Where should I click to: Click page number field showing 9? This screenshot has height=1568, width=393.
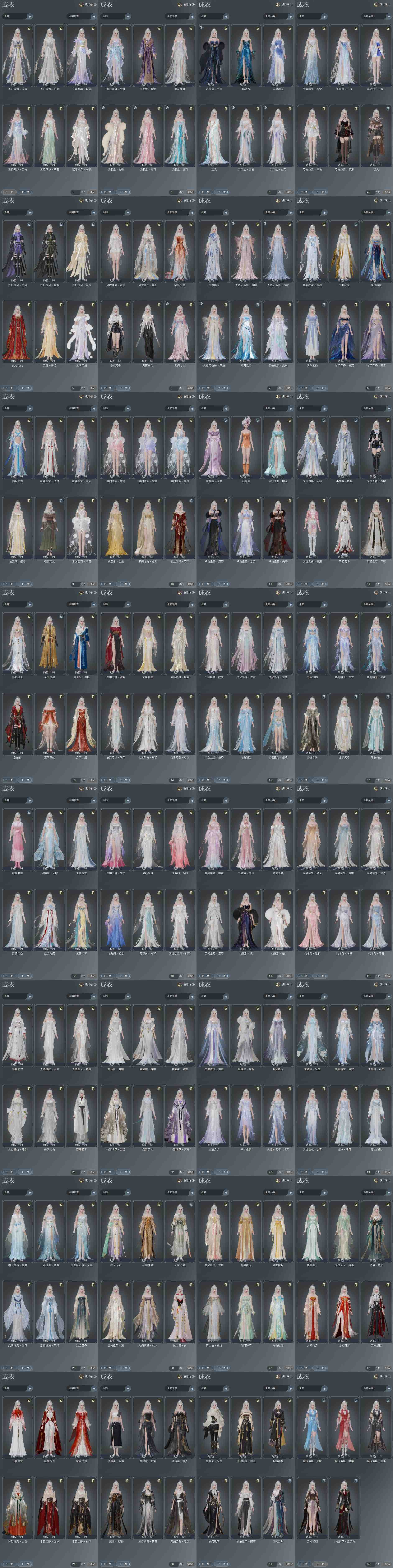click(74, 584)
